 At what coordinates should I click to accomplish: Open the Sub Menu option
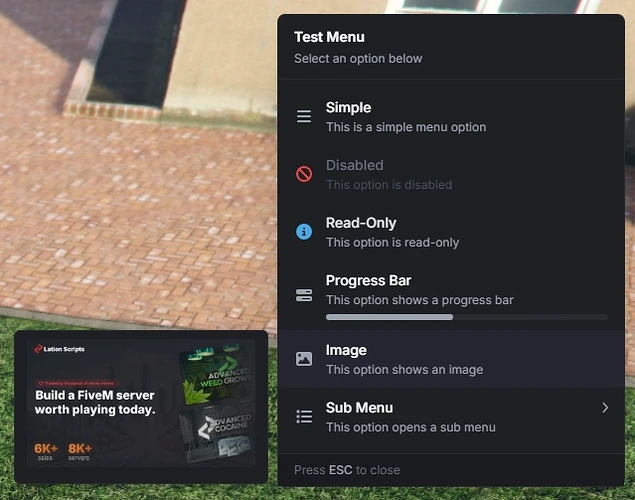point(451,417)
